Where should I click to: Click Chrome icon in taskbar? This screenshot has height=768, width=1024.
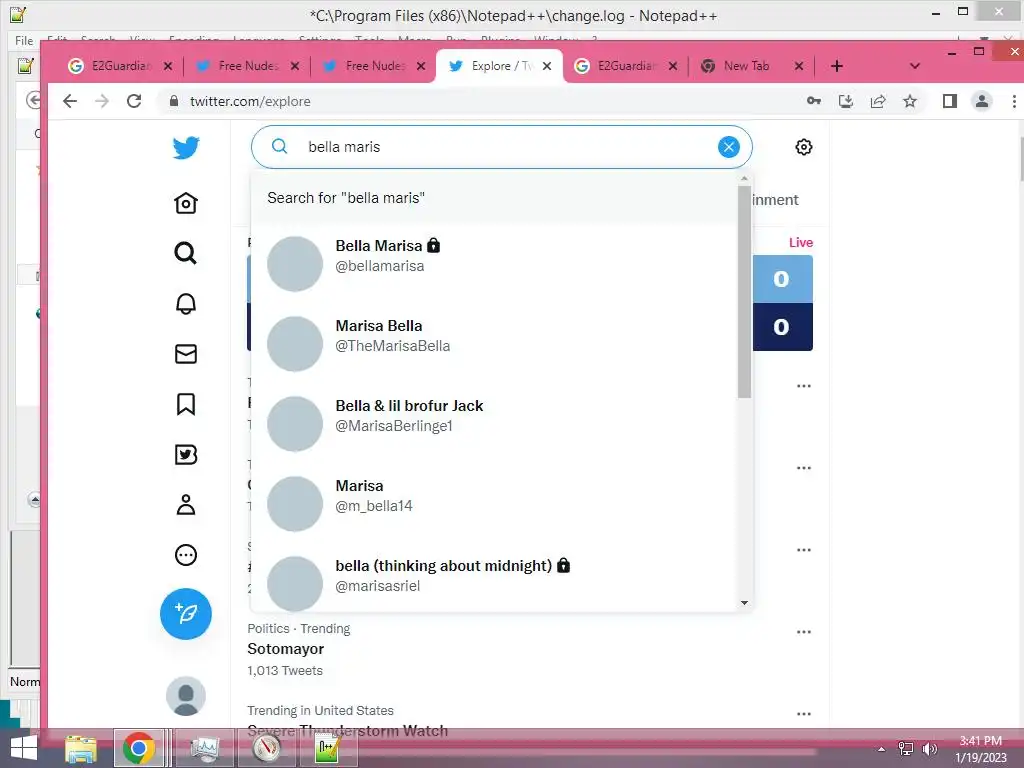click(138, 748)
